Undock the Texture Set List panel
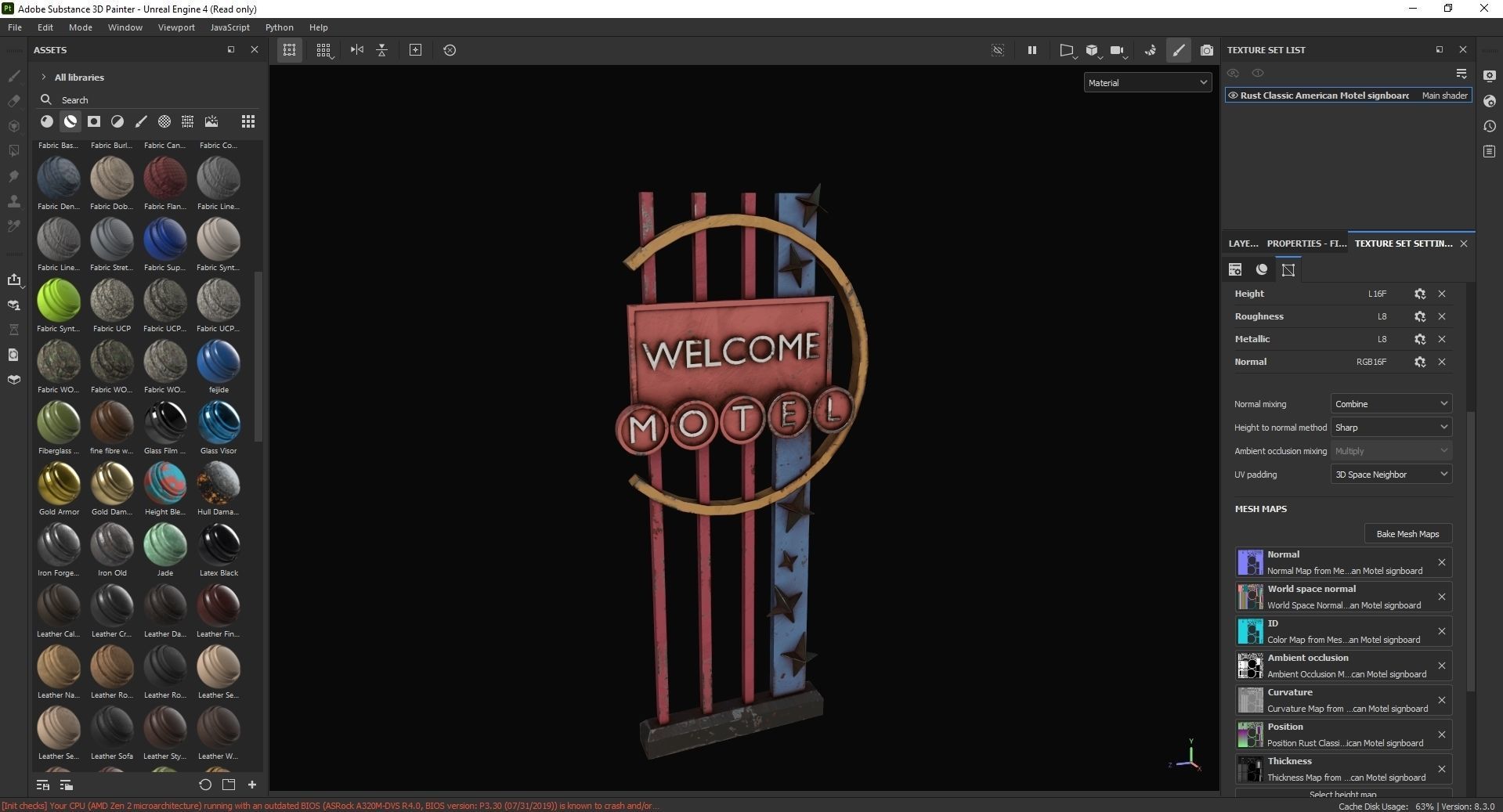The width and height of the screenshot is (1503, 812). [x=1440, y=49]
